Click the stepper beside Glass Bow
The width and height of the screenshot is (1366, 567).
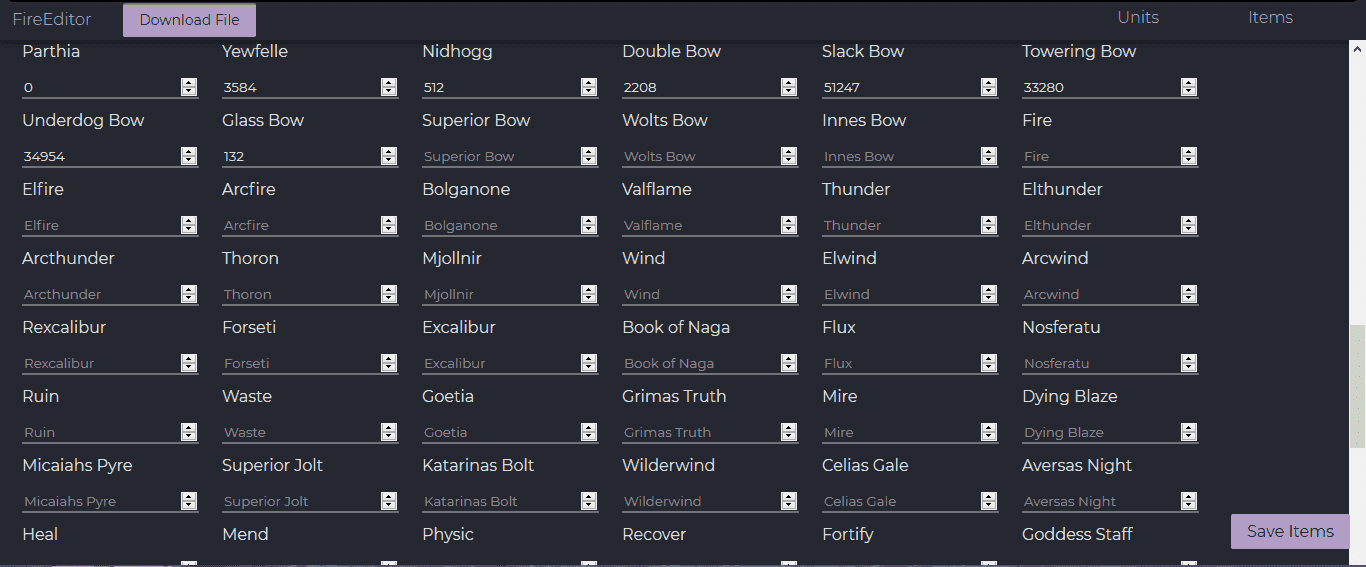coord(389,156)
